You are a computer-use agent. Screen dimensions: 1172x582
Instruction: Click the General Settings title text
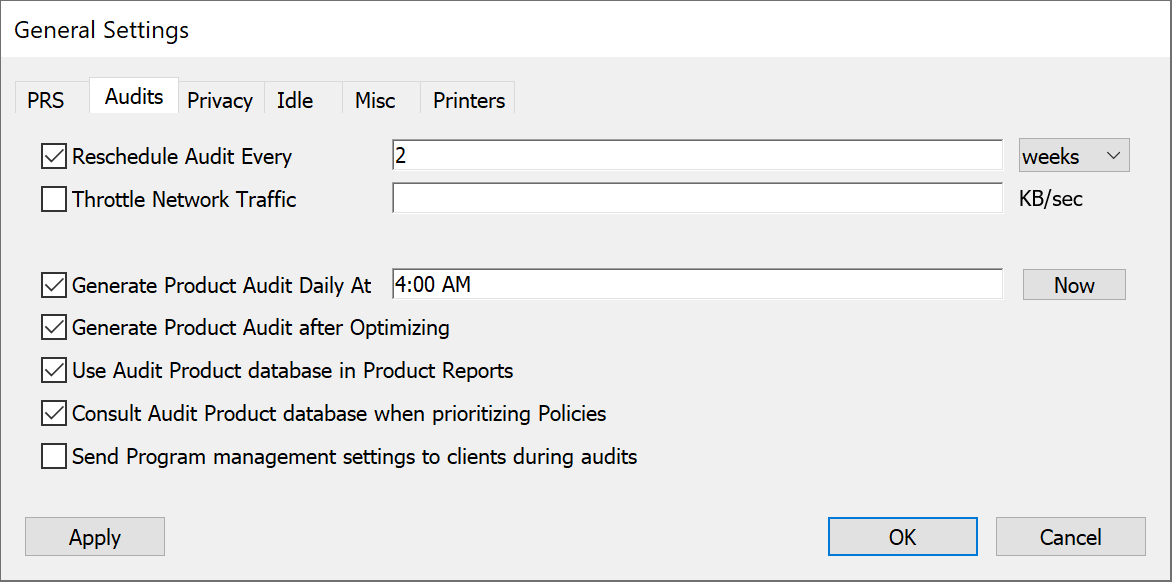(x=102, y=31)
